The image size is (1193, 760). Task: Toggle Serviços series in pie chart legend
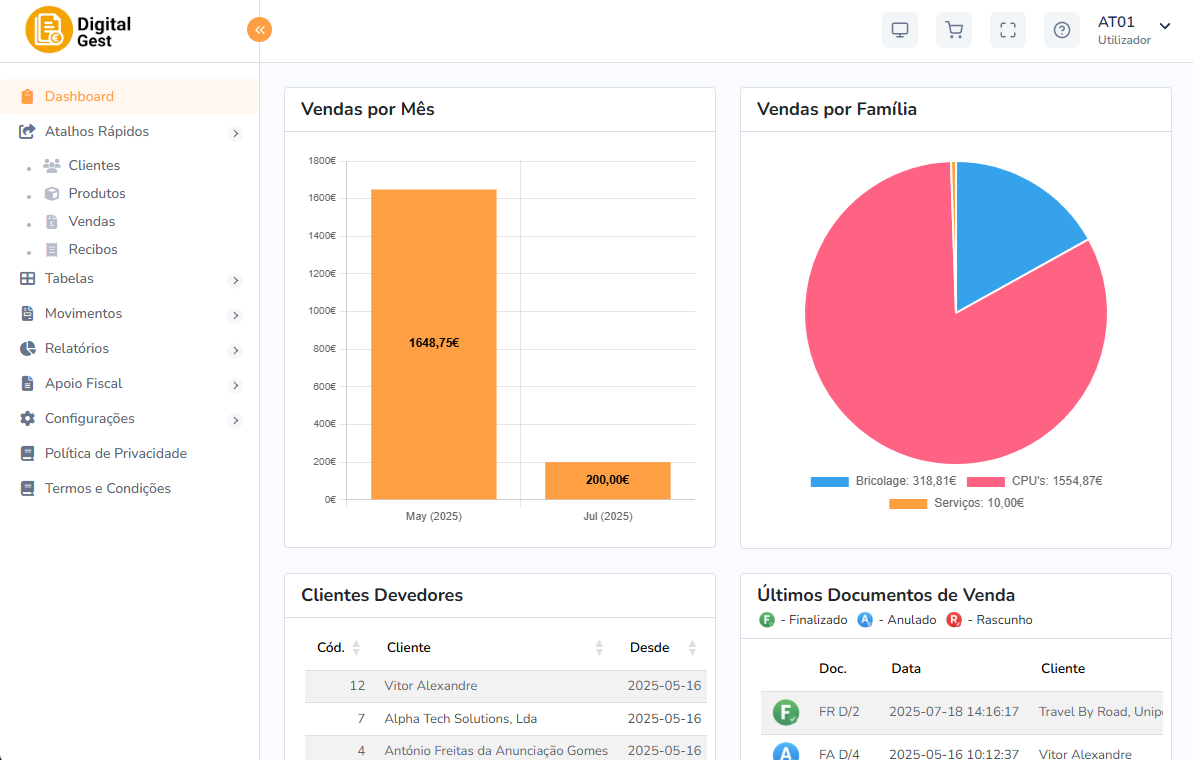(x=956, y=503)
